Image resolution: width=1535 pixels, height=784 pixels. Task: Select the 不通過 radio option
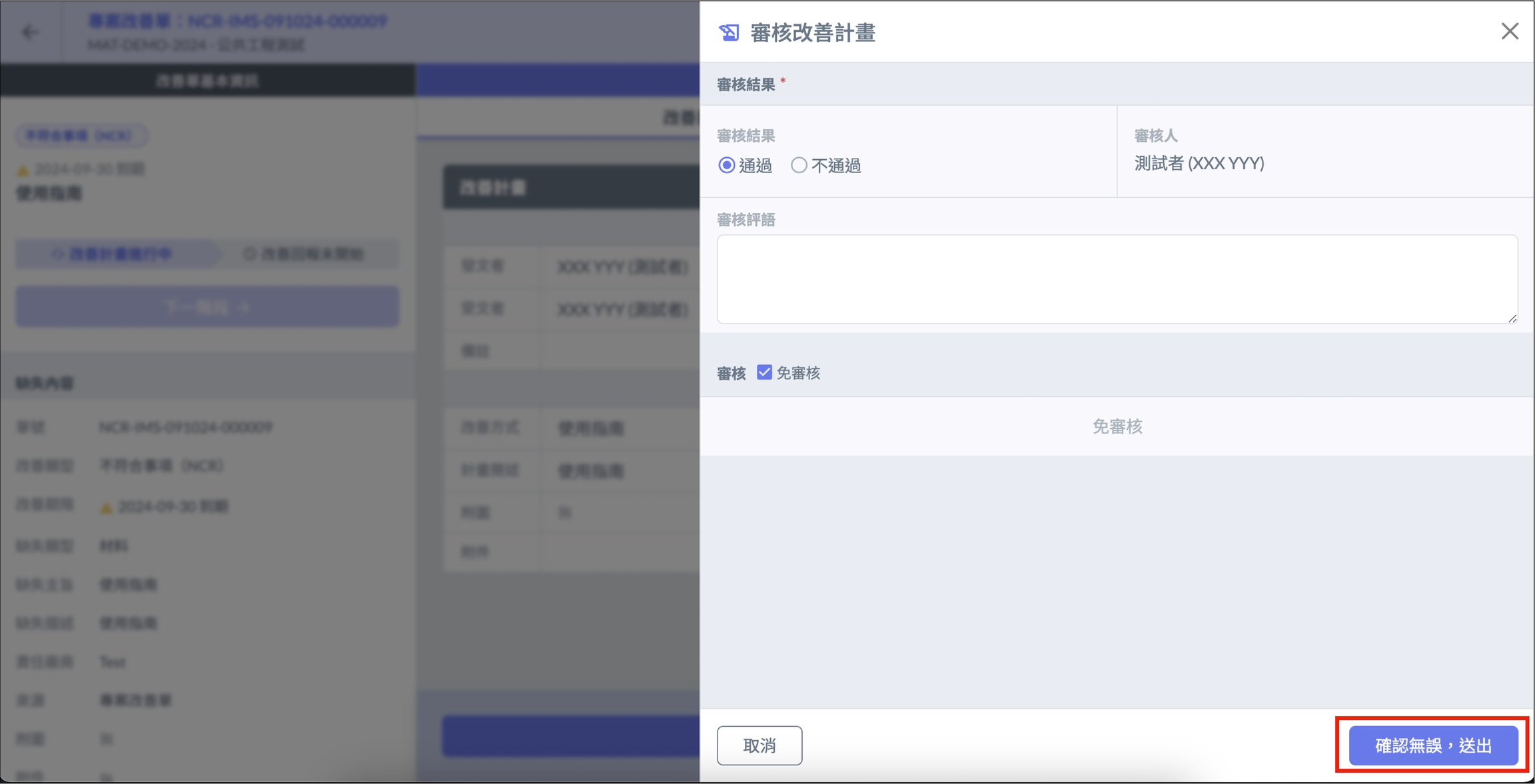(x=799, y=165)
